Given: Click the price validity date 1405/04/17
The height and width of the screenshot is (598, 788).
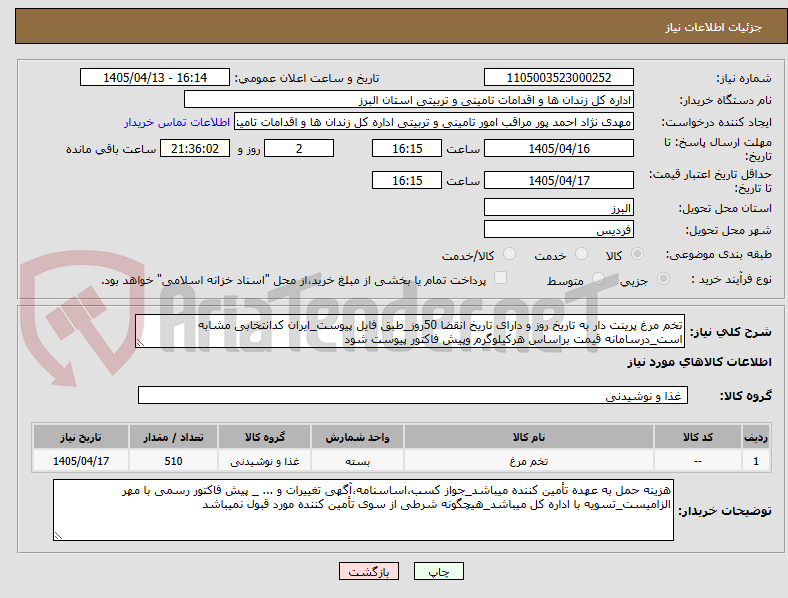Looking at the screenshot, I should [558, 180].
